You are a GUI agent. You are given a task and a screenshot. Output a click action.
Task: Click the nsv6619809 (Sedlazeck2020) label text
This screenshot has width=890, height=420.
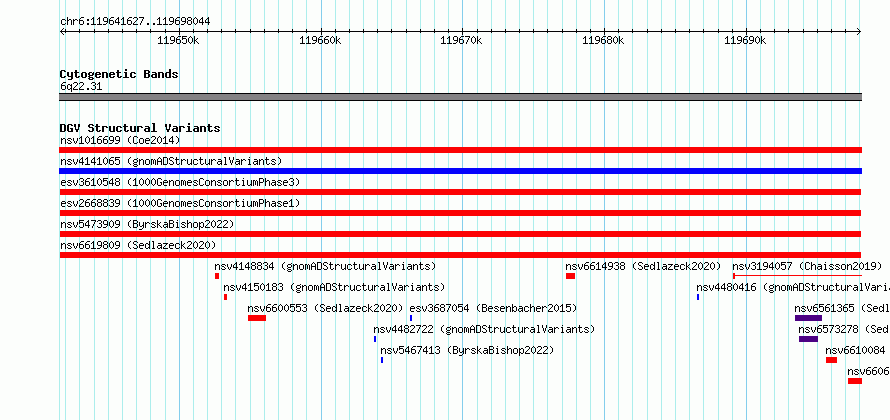[x=138, y=245]
